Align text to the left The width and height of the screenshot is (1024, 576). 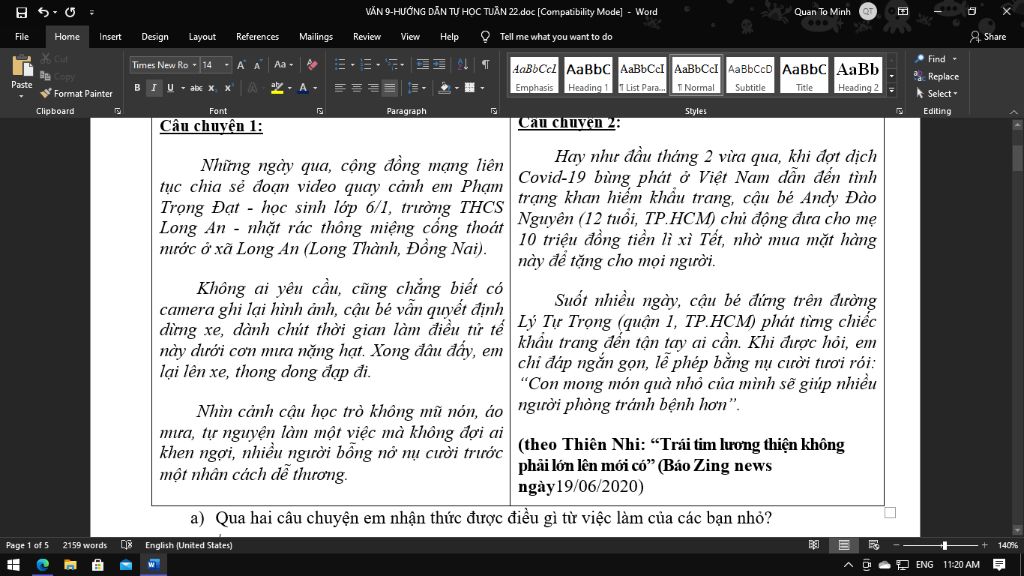coord(340,88)
